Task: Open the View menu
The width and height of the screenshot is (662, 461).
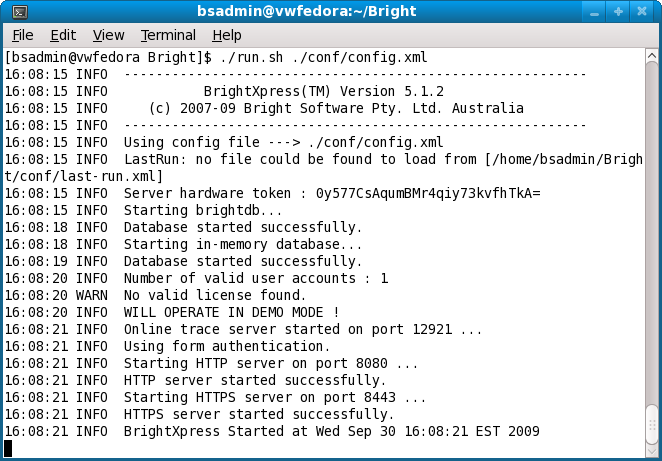Action: point(108,35)
